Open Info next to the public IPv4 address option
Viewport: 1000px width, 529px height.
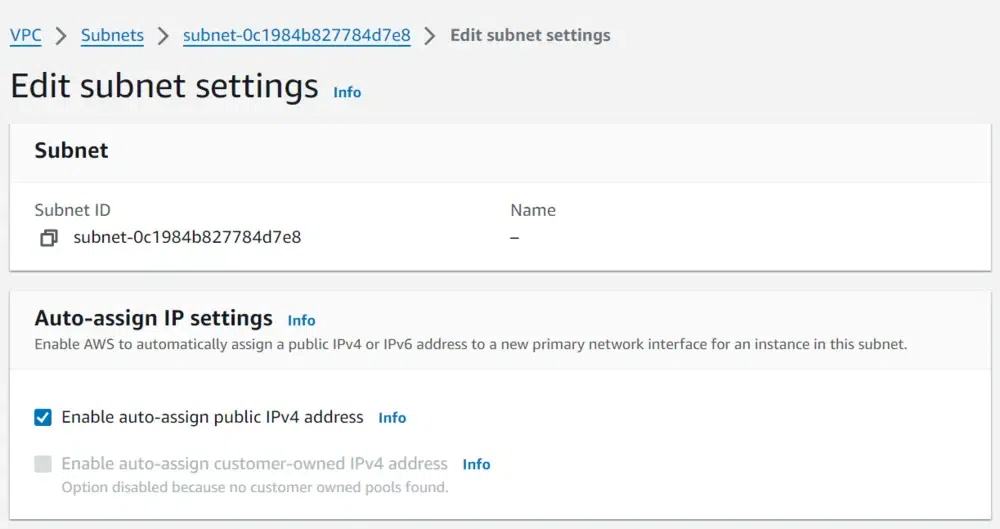392,418
